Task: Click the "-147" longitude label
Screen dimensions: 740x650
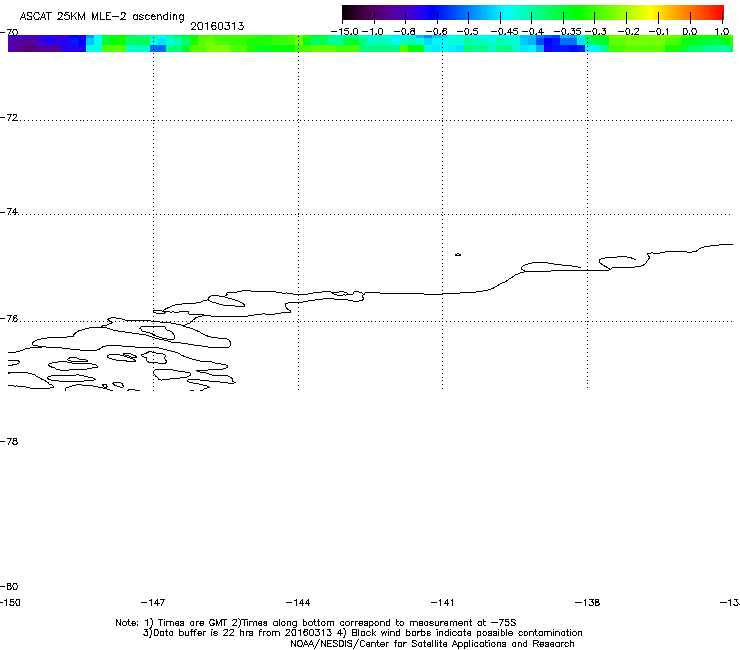Action: click(x=153, y=602)
